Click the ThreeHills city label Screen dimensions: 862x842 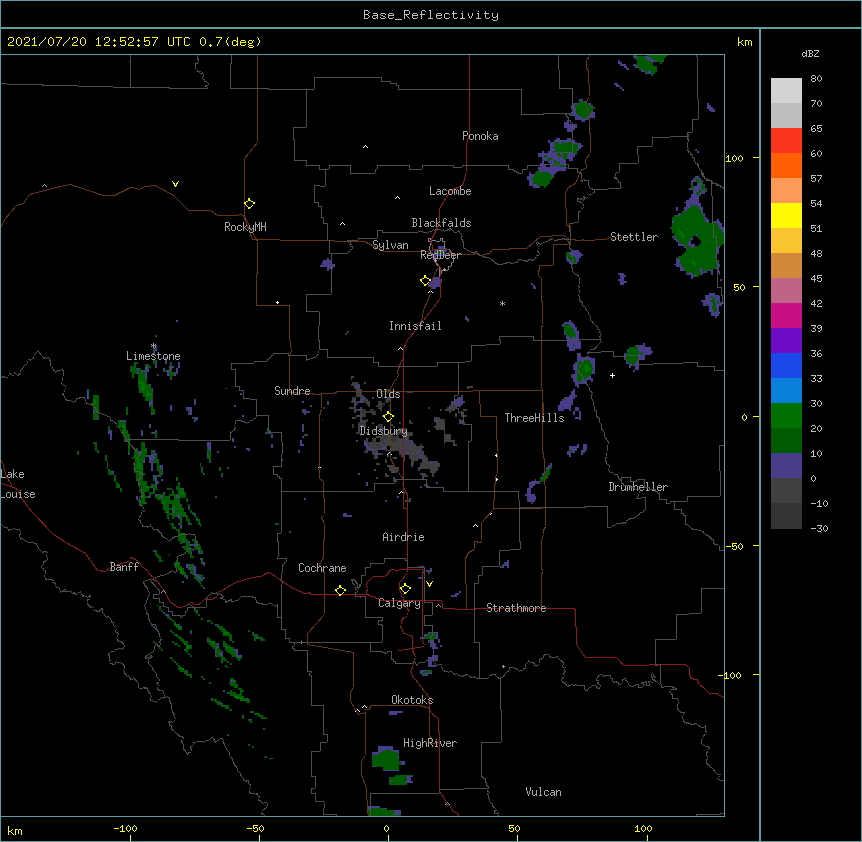[x=534, y=418]
